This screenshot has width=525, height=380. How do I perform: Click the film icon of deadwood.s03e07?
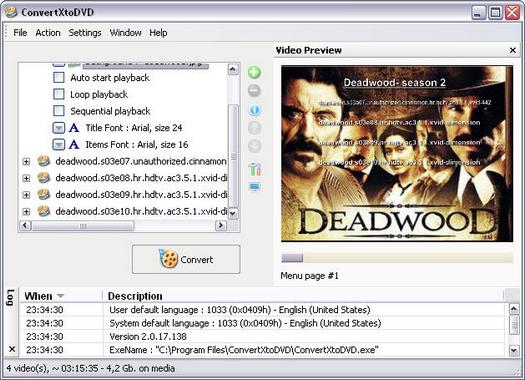point(44,161)
